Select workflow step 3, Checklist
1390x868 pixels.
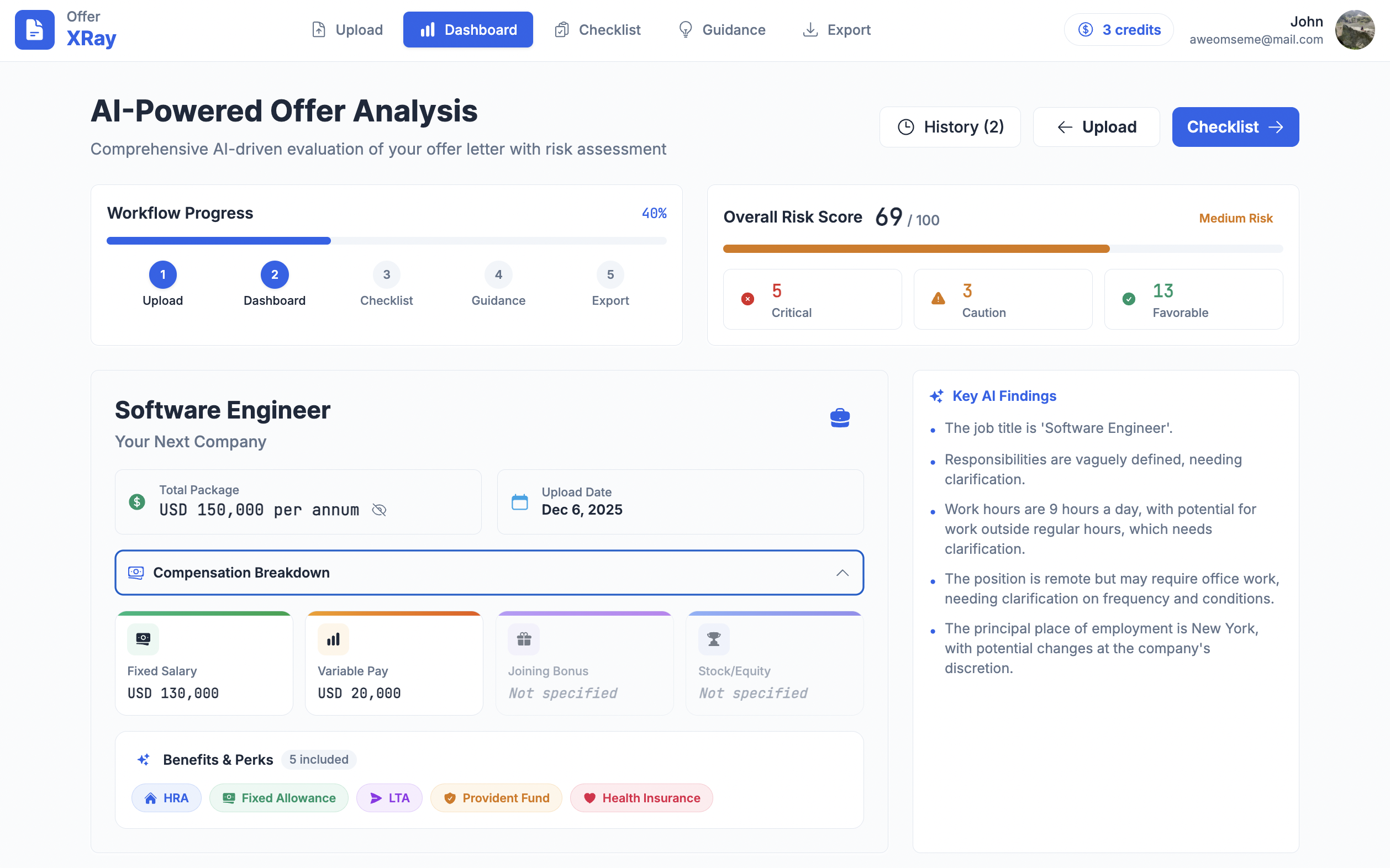pyautogui.click(x=387, y=275)
